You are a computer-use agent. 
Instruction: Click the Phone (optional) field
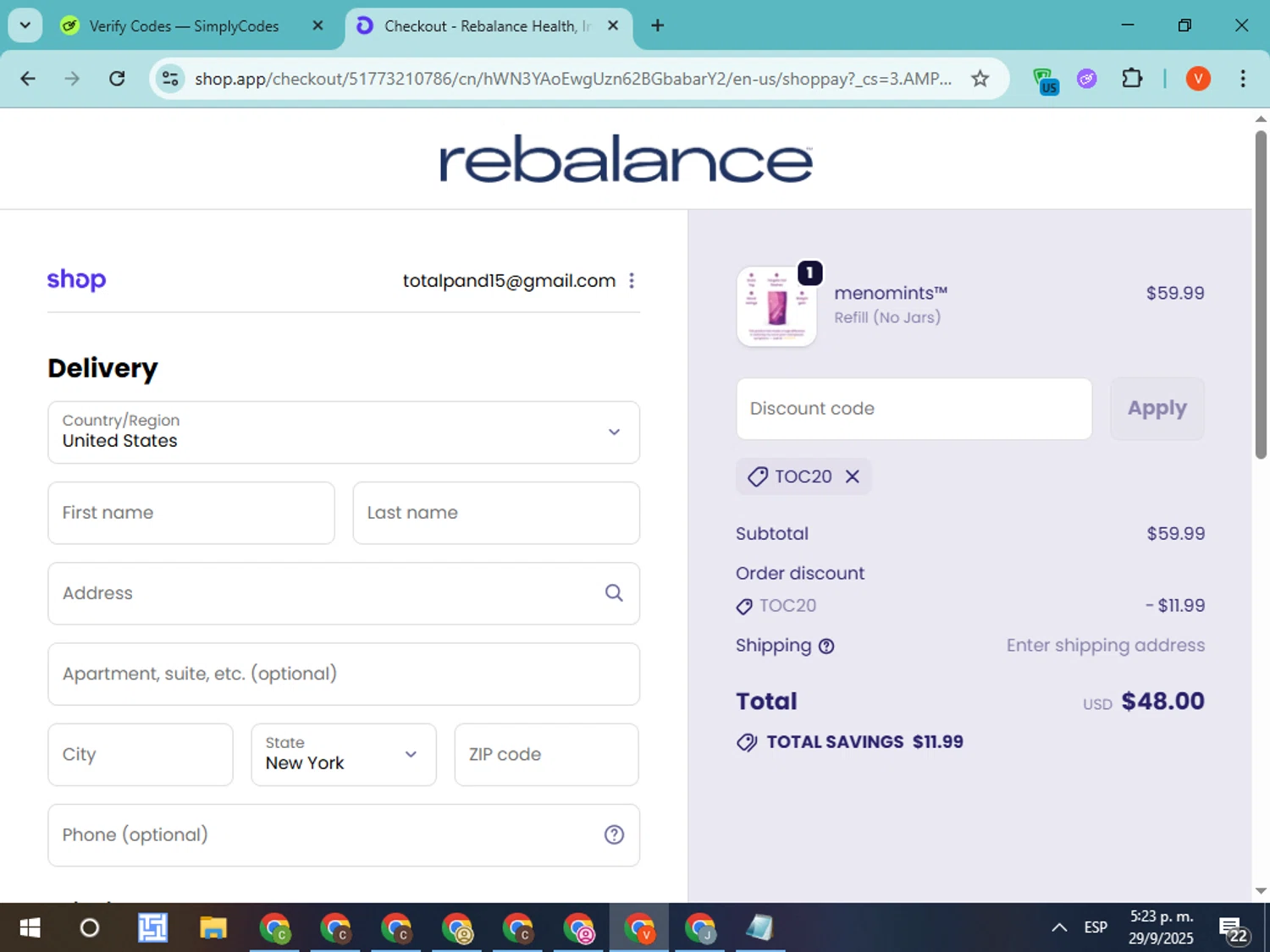(344, 835)
